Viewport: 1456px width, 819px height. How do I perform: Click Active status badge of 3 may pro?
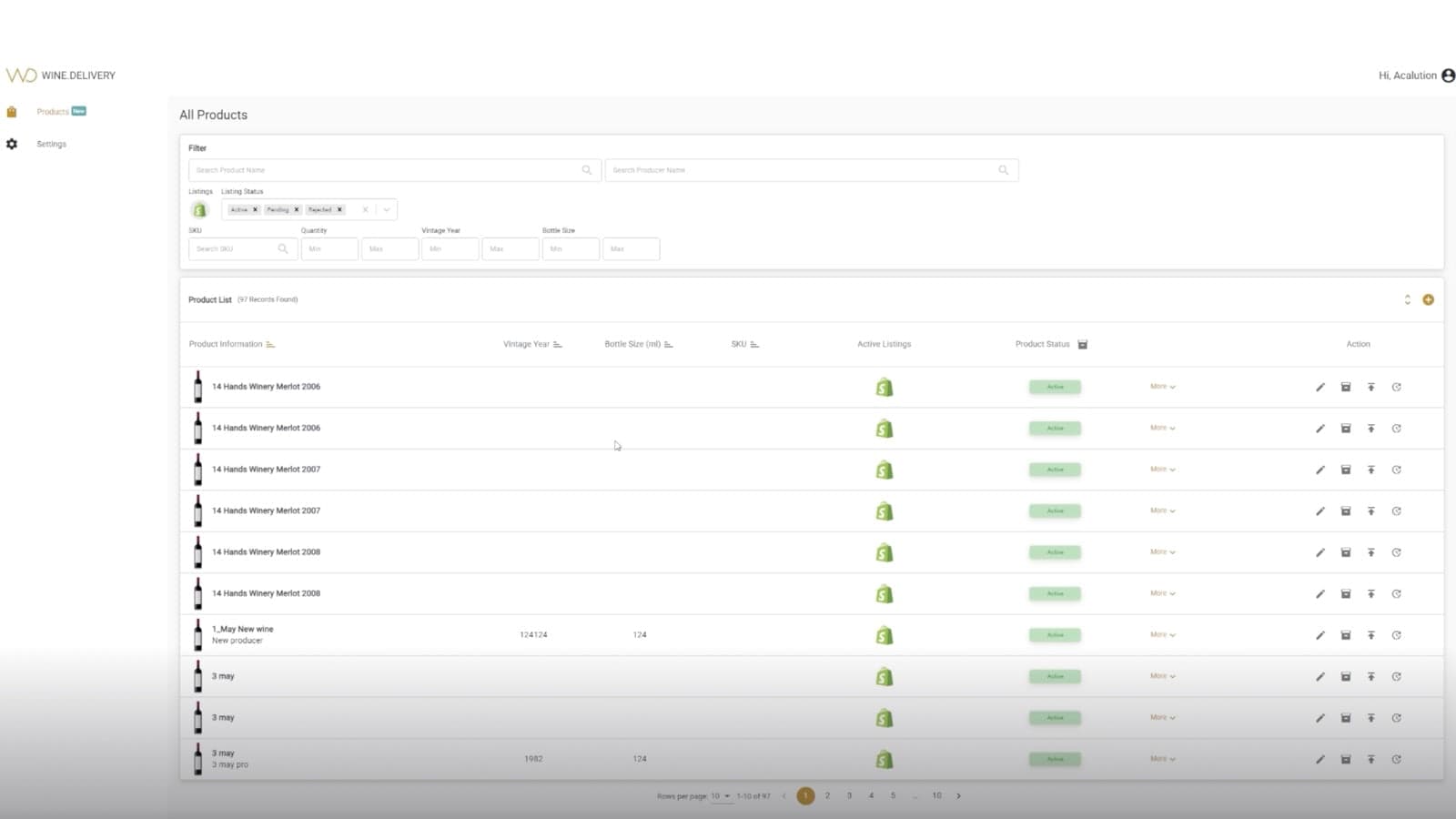point(1055,759)
